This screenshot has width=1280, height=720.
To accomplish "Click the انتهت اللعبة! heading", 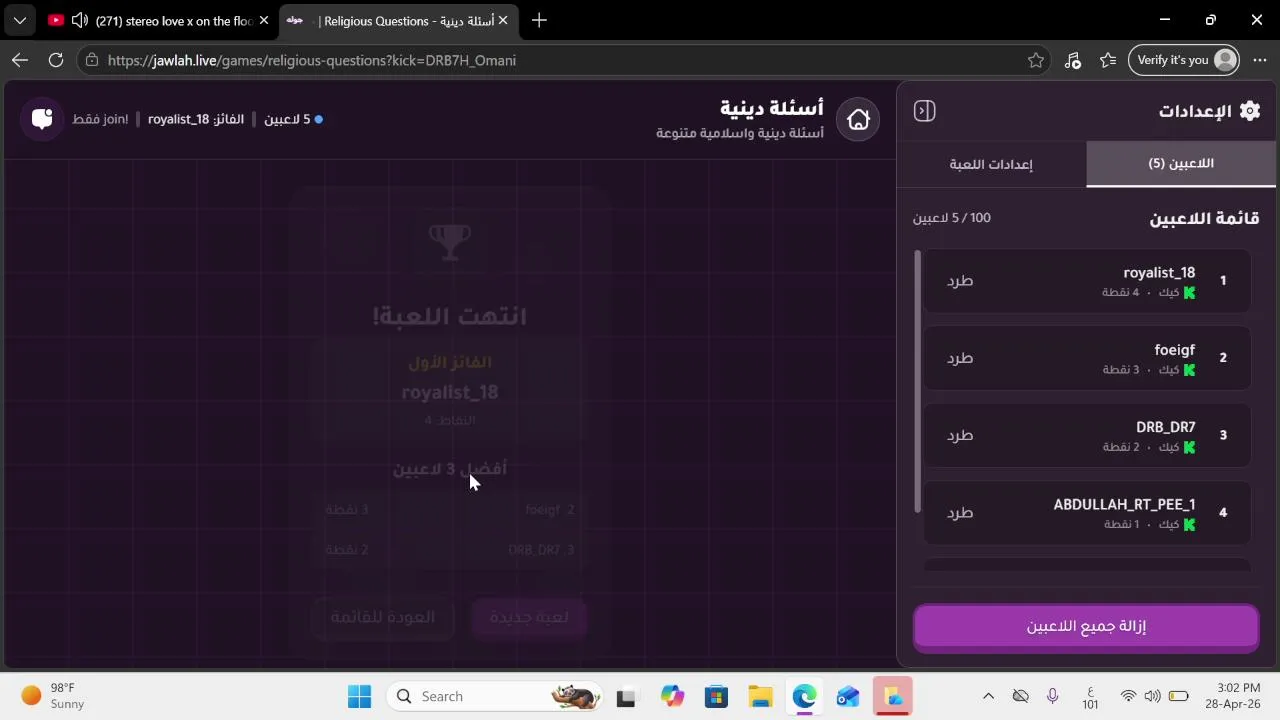I will tap(449, 316).
